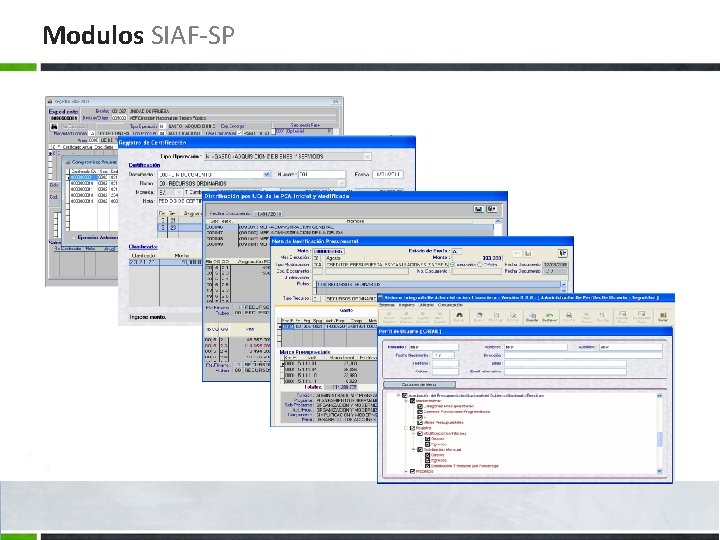Viewport: 720px width, 540px height.
Task: Toggle the Modificaciones Internas checkbox
Action: (420, 433)
